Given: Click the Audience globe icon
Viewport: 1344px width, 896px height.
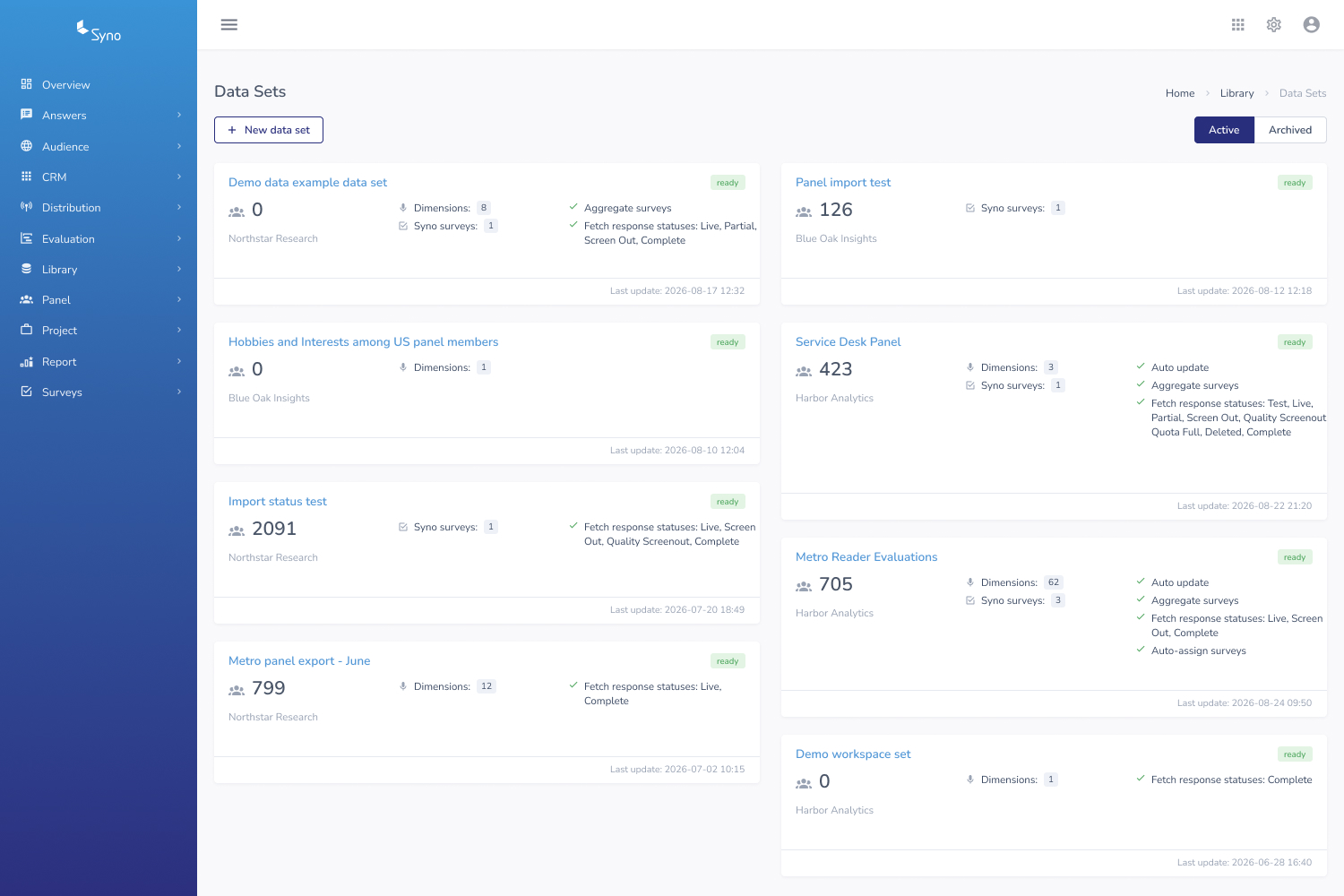Looking at the screenshot, I should (x=27, y=146).
